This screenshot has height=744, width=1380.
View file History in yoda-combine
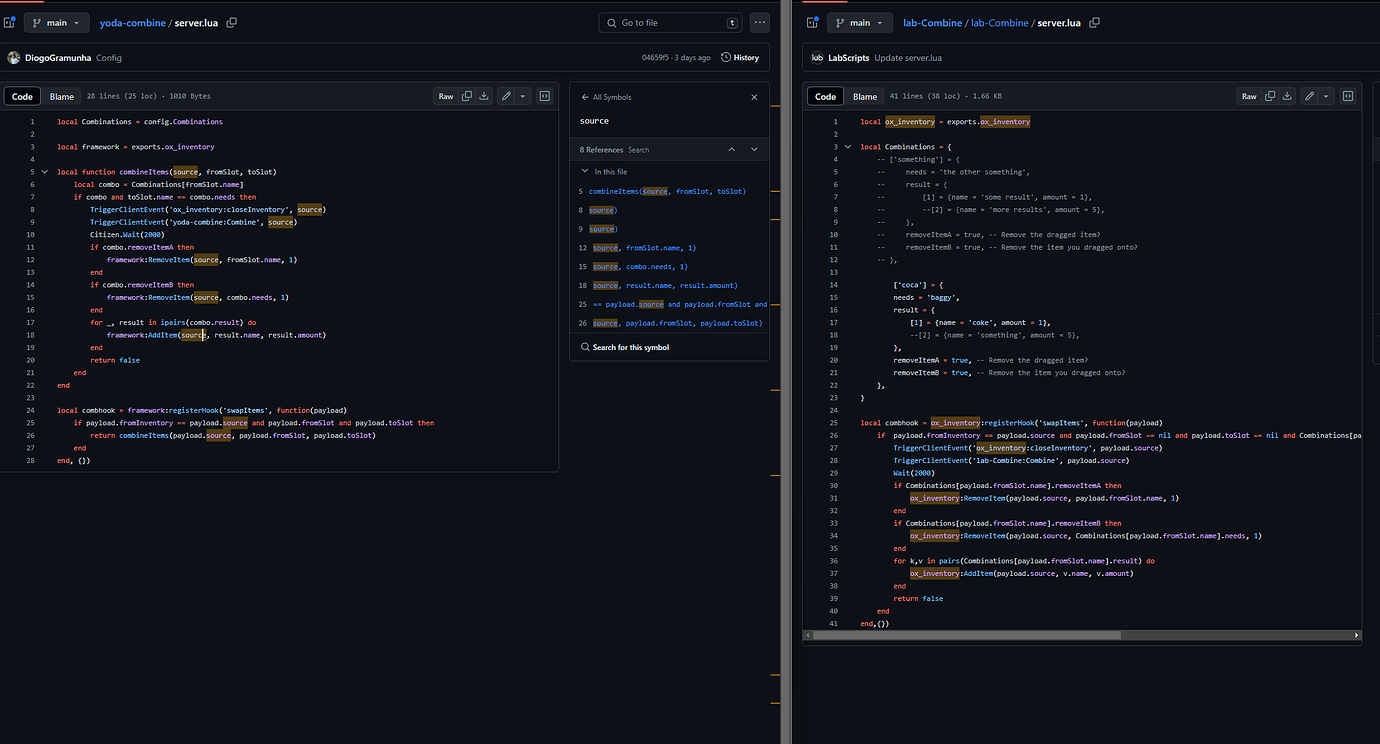[x=740, y=58]
